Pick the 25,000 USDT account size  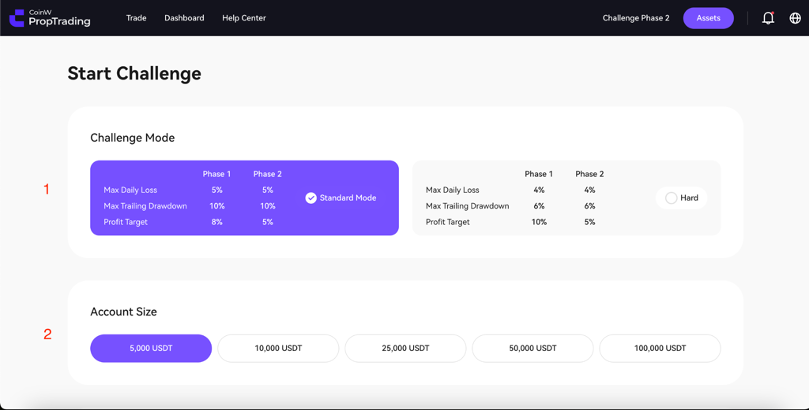pos(405,348)
